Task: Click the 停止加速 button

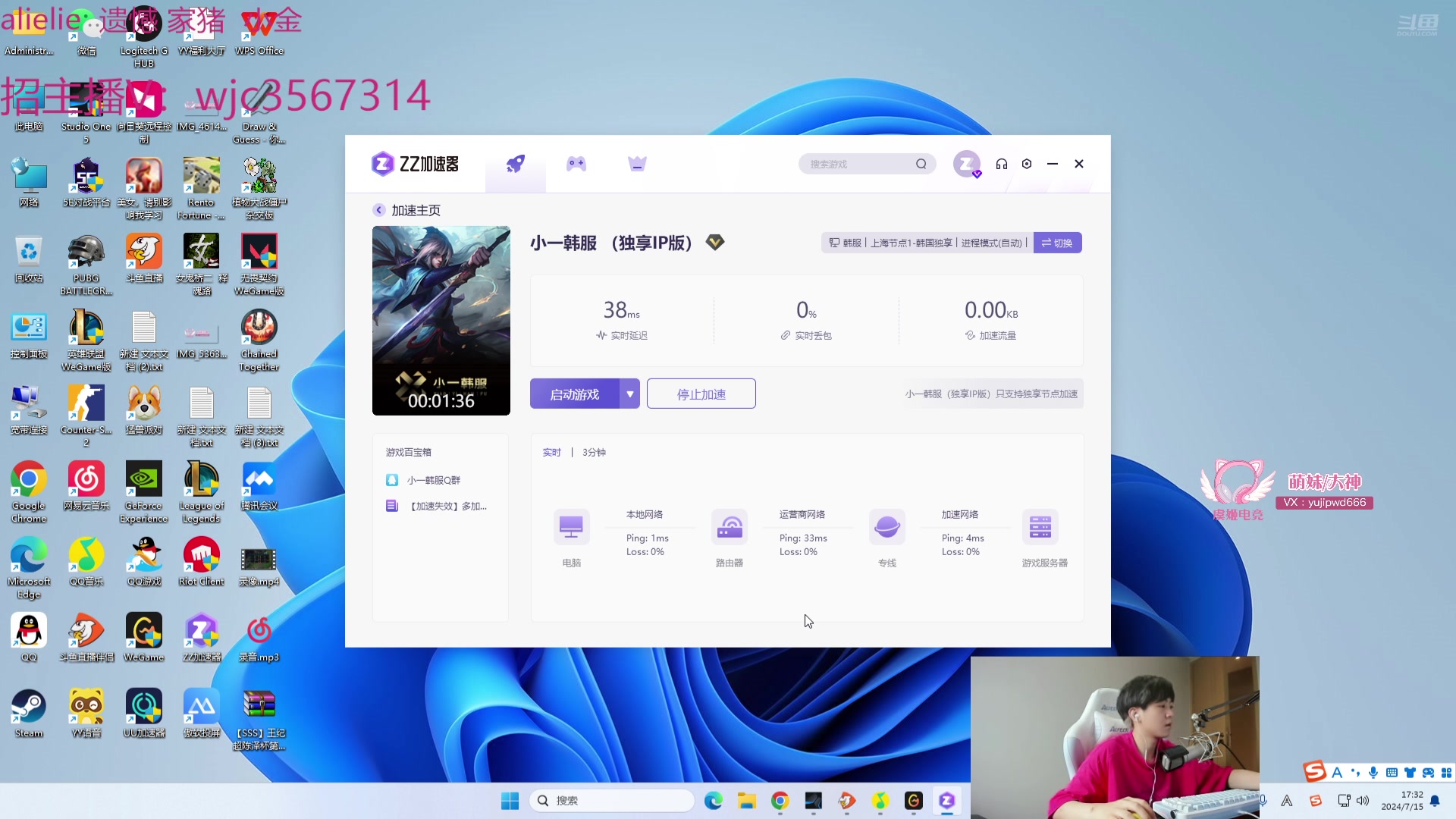Action: click(701, 394)
